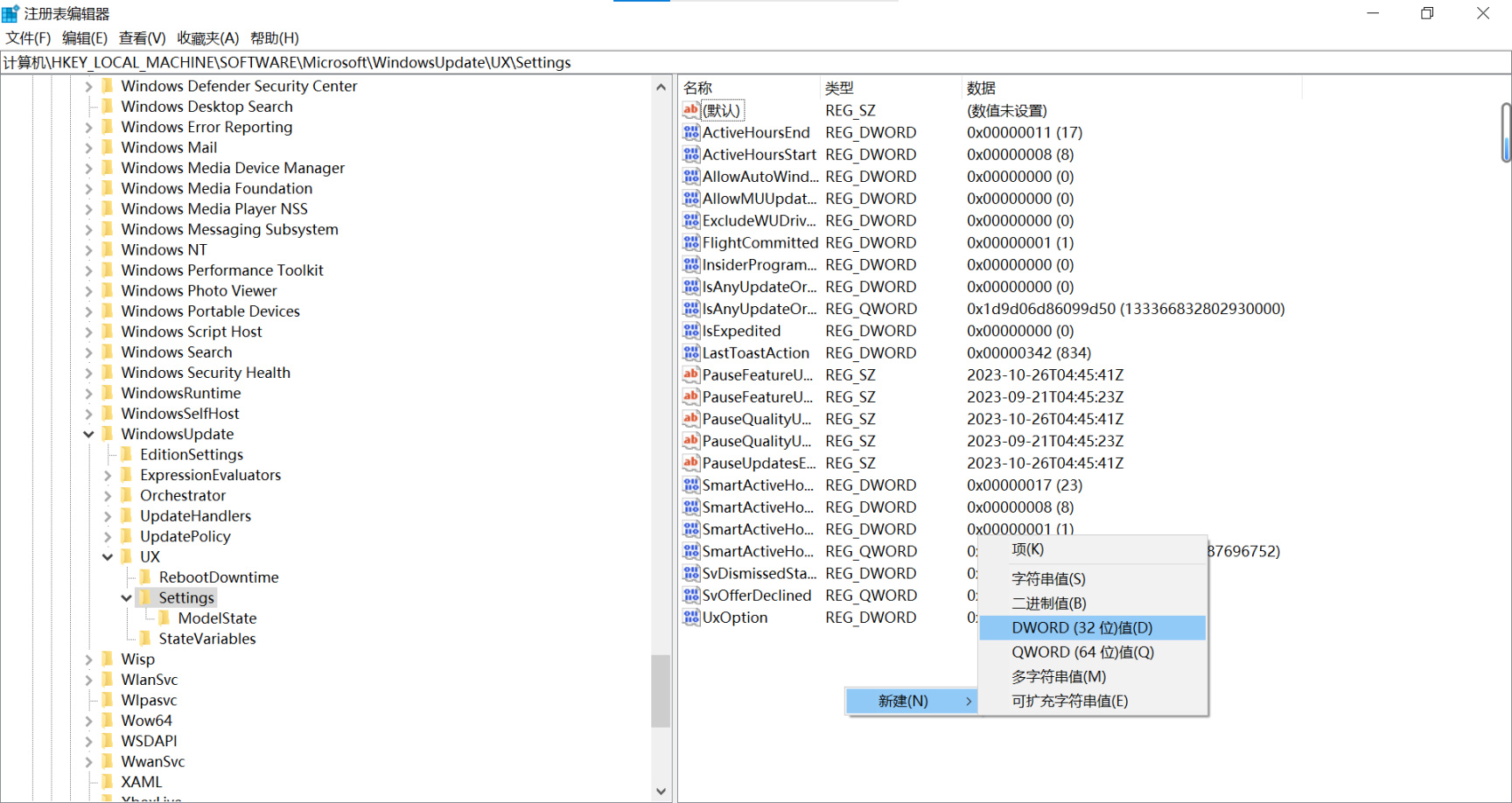The image size is (1512, 803).
Task: Expand the Wow64 key
Action: tap(88, 721)
